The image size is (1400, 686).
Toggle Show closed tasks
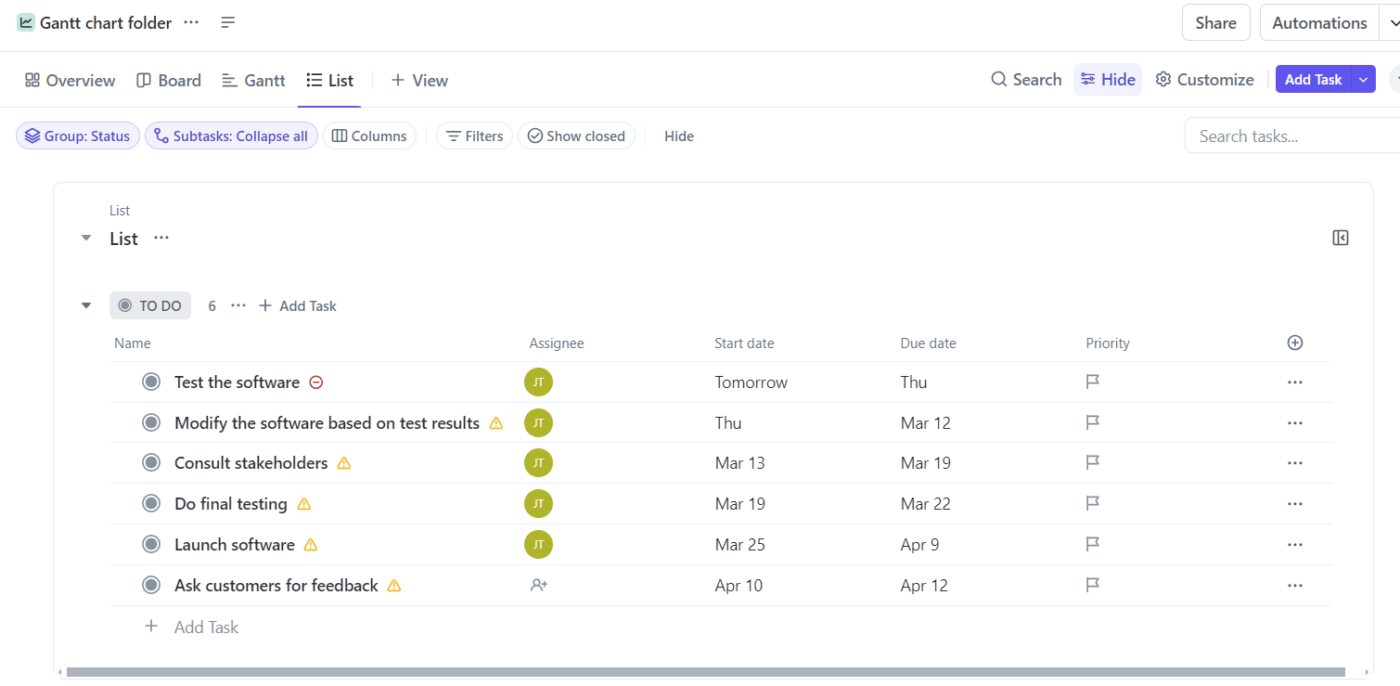tap(576, 136)
